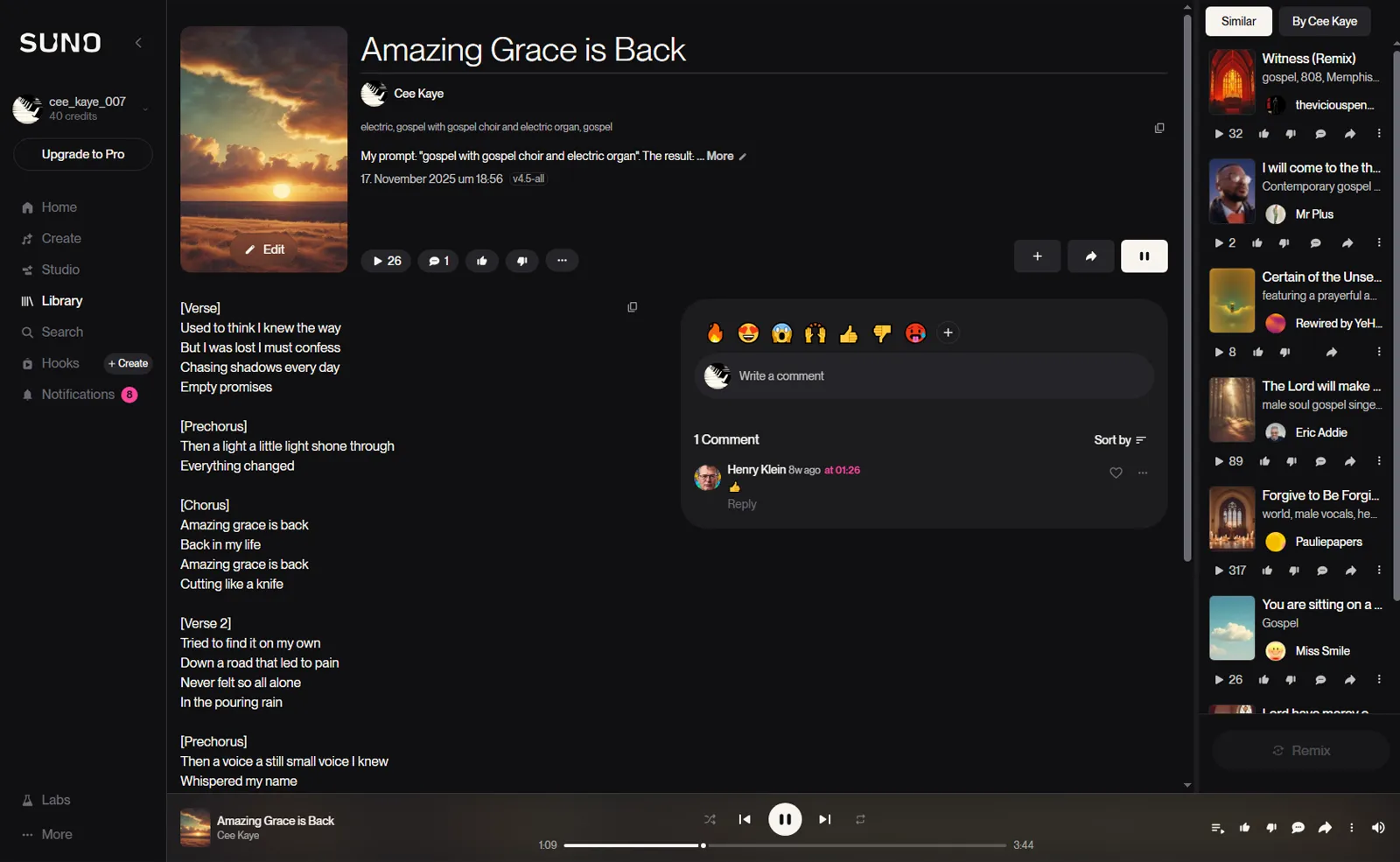This screenshot has height=862, width=1400.
Task: Toggle shuffle in the player bar
Action: pyautogui.click(x=710, y=820)
